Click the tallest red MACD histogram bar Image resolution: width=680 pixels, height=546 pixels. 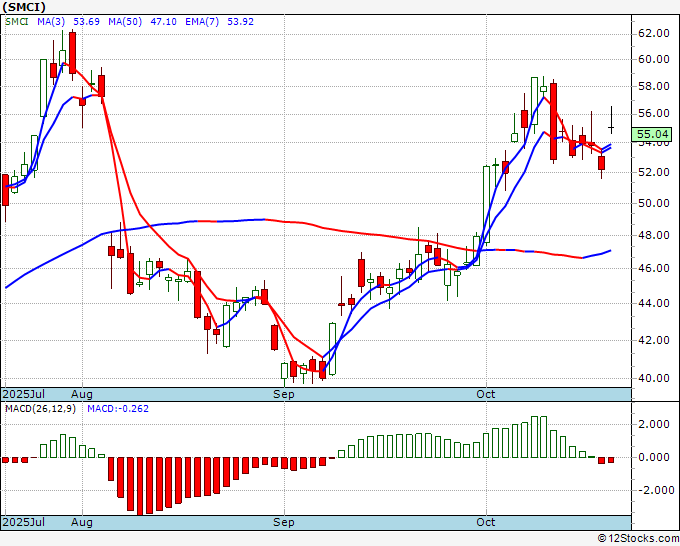tap(140, 486)
